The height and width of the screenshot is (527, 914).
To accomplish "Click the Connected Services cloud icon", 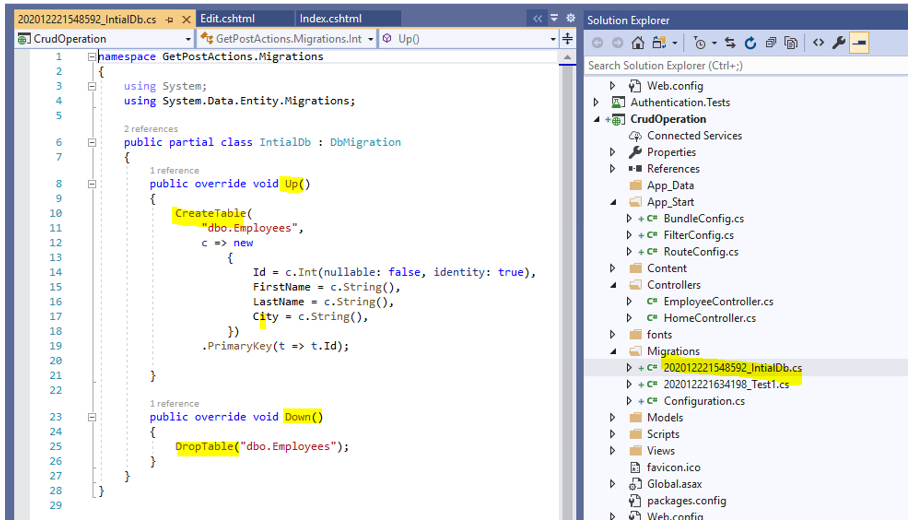I will (x=635, y=136).
